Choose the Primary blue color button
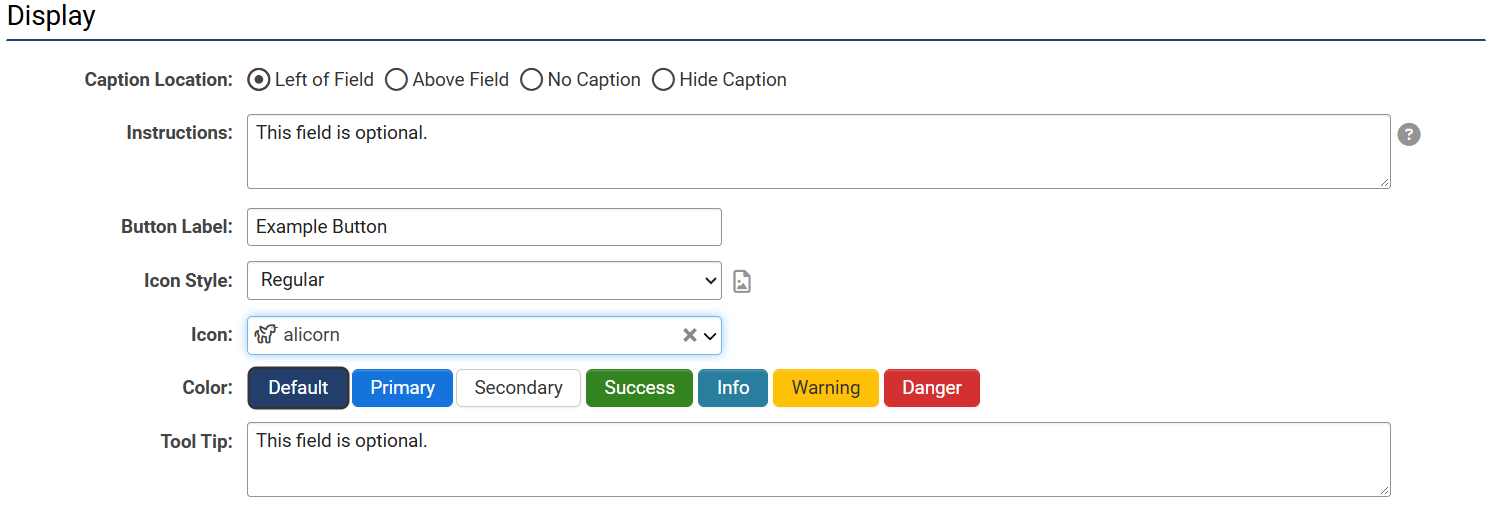 coord(402,388)
